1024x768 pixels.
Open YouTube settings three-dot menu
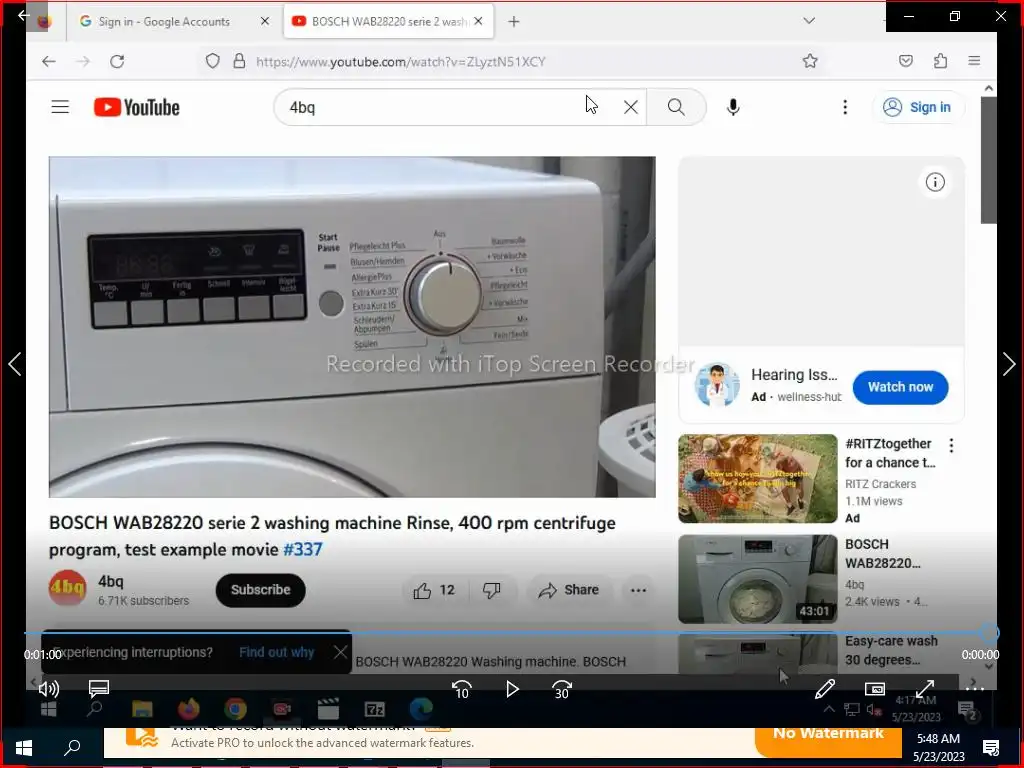point(844,107)
